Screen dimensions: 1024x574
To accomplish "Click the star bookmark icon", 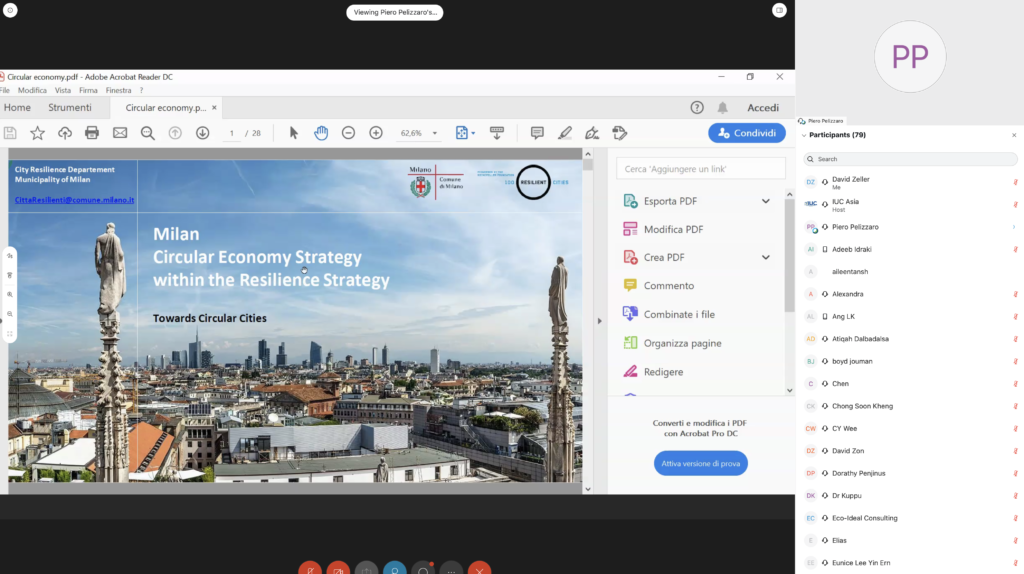I will coord(37,133).
